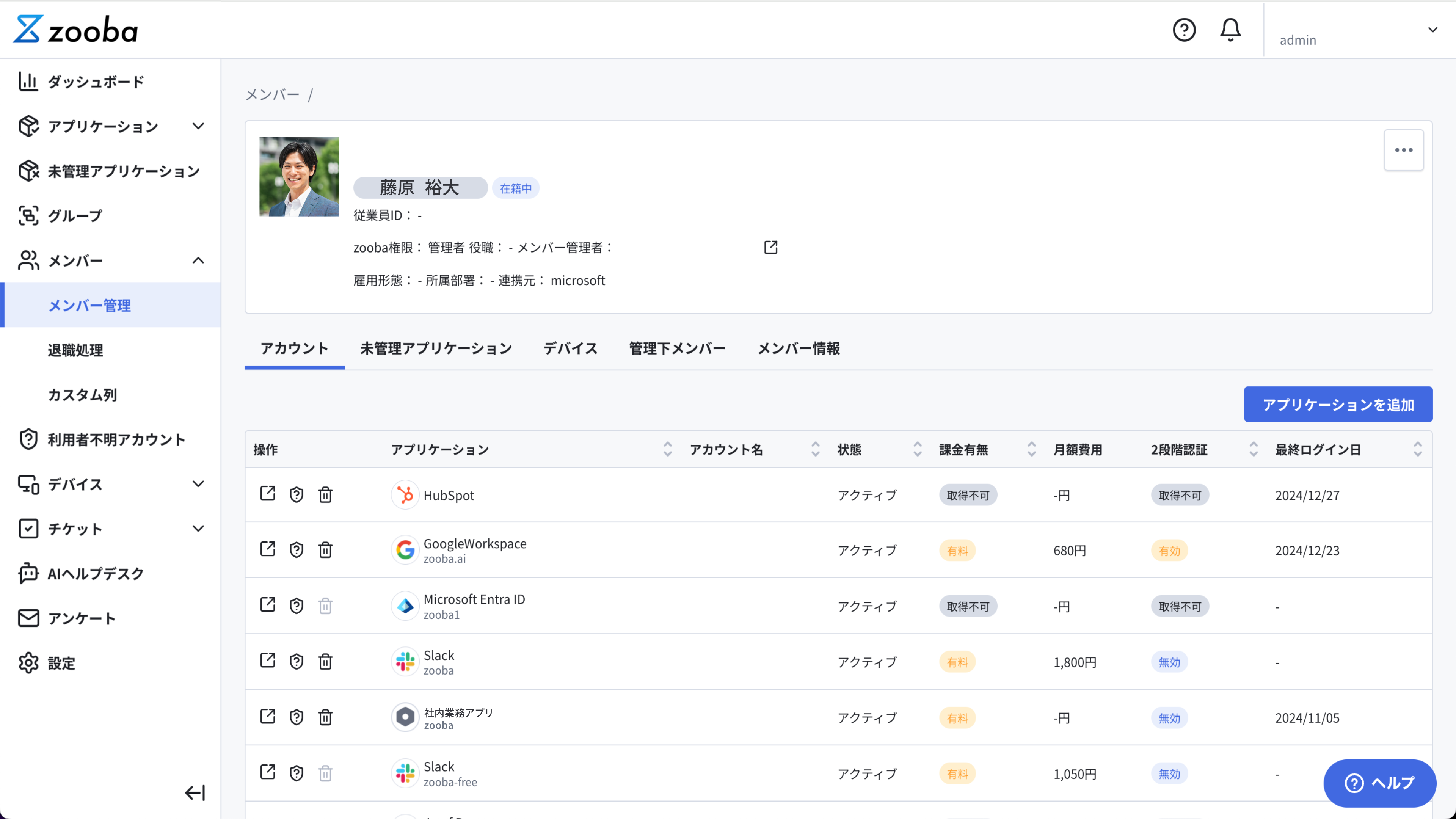This screenshot has height=819, width=1456.
Task: Click the shield icon in GoogleWorkspace row
Action: (296, 549)
